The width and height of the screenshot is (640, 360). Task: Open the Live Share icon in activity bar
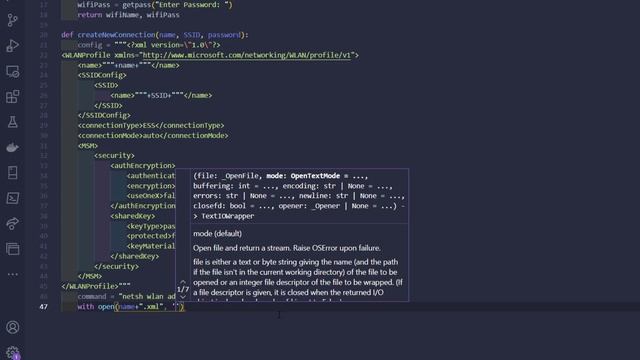coord(12,224)
